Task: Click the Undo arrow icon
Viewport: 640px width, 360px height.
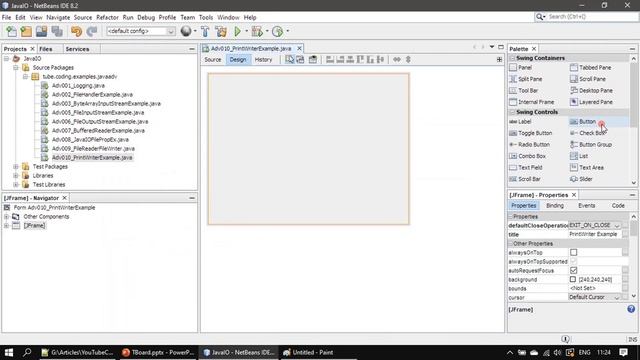Action: [76, 31]
